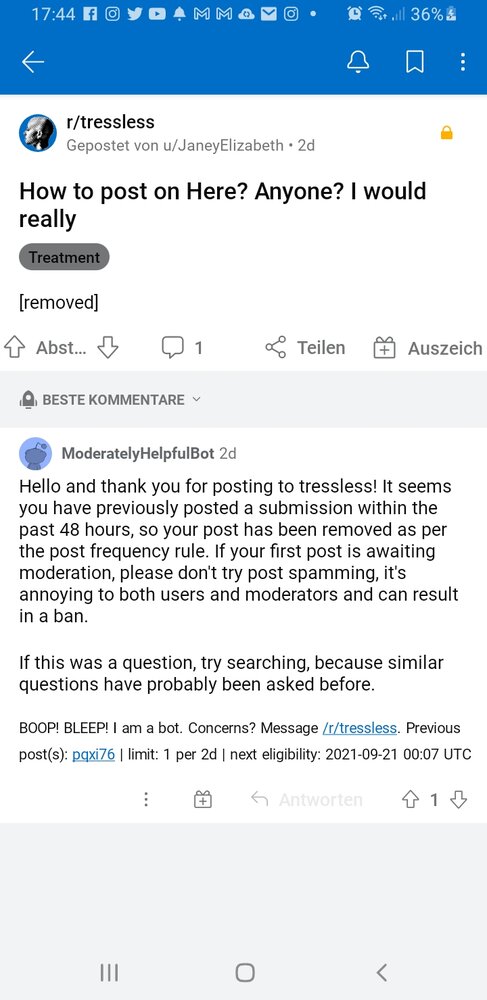487x1000 pixels.
Task: Tap the back arrow in header
Action: (33, 62)
